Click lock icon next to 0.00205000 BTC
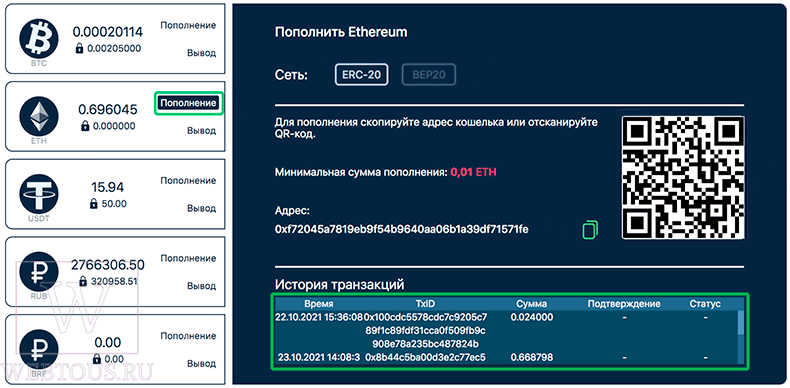The height and width of the screenshot is (388, 790). (x=79, y=48)
